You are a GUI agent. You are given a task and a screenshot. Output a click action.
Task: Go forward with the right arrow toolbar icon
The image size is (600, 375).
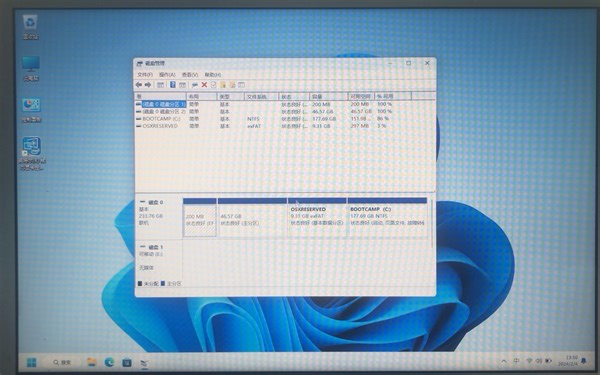(x=148, y=85)
